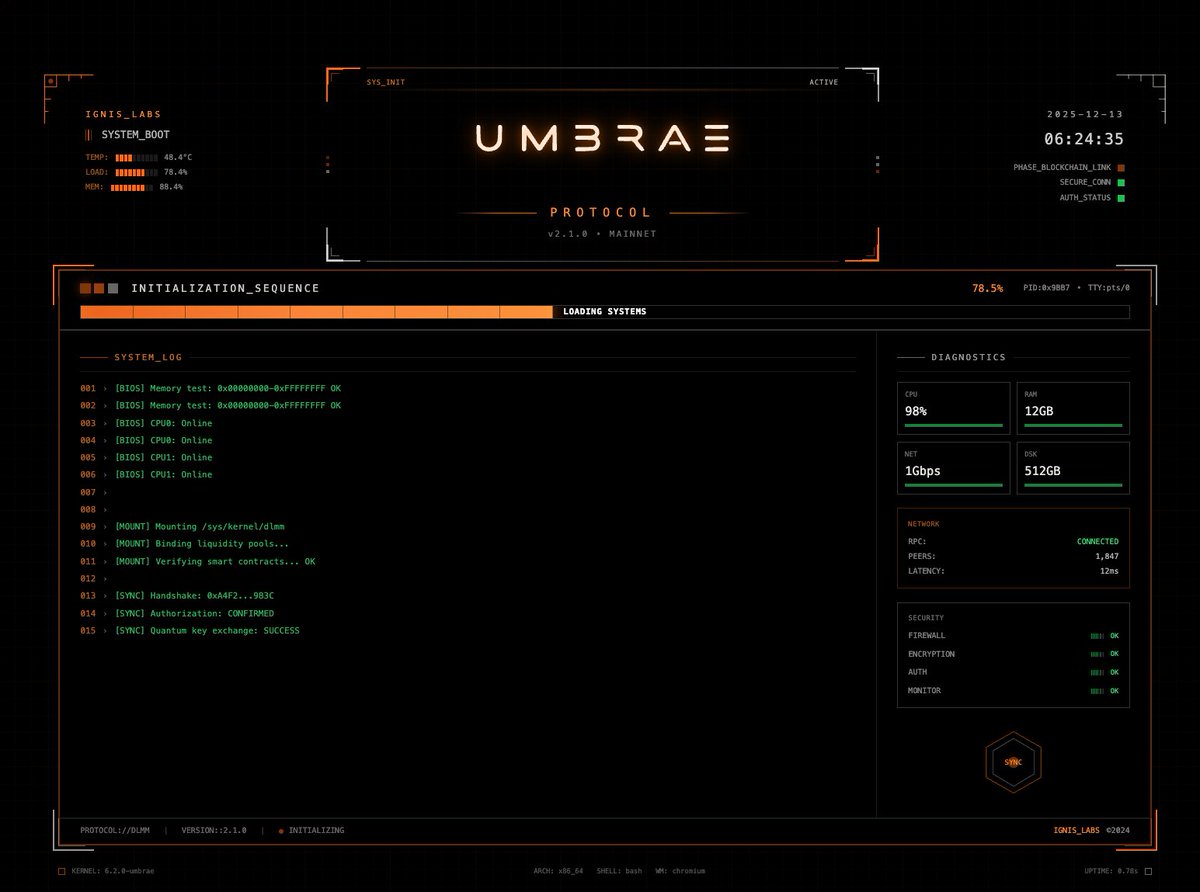The width and height of the screenshot is (1200, 892).
Task: Click VERSION::2.1.0 in the footer
Action: coord(214,831)
